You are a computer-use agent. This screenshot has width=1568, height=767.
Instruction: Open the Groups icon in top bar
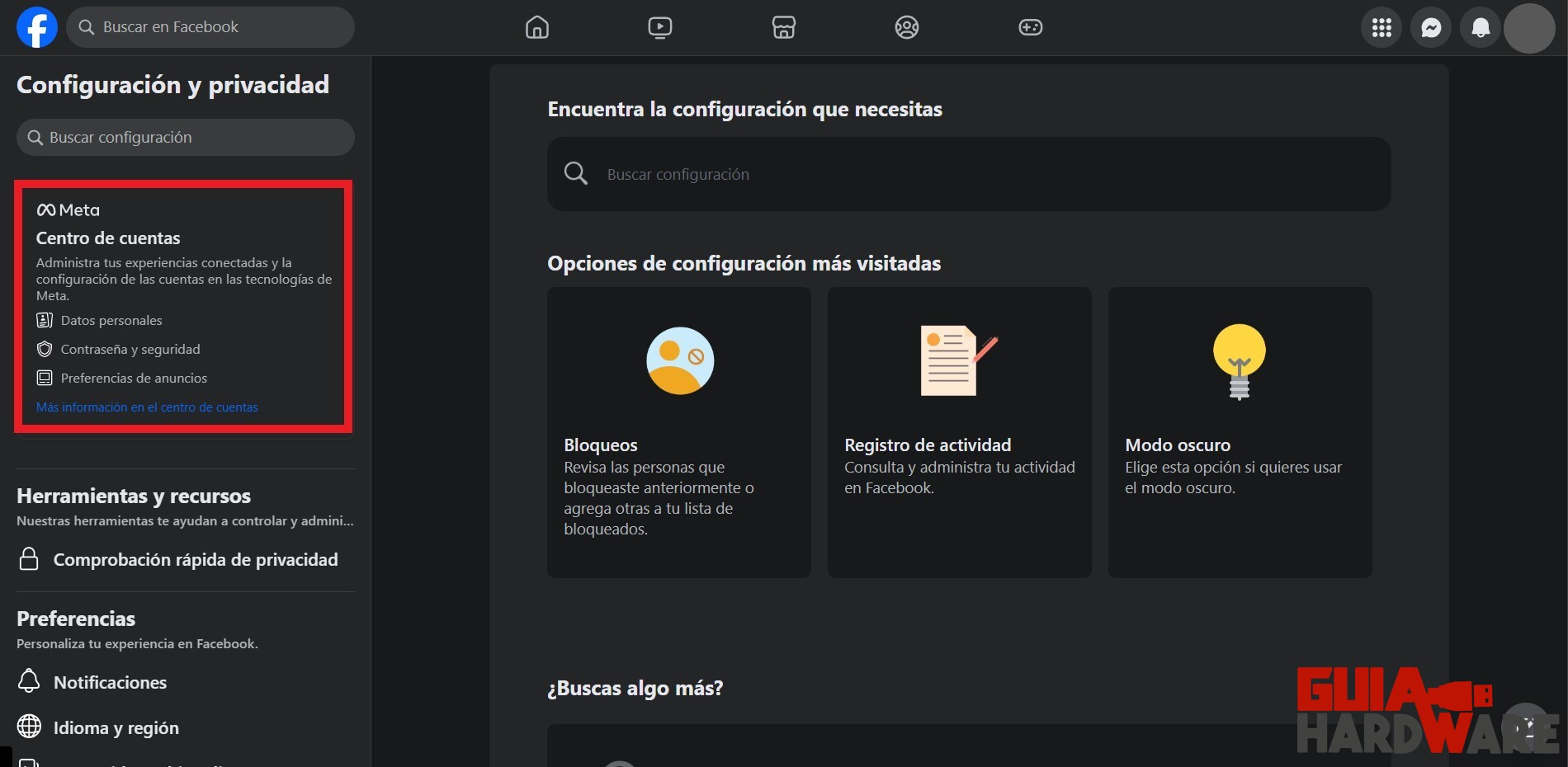(907, 27)
